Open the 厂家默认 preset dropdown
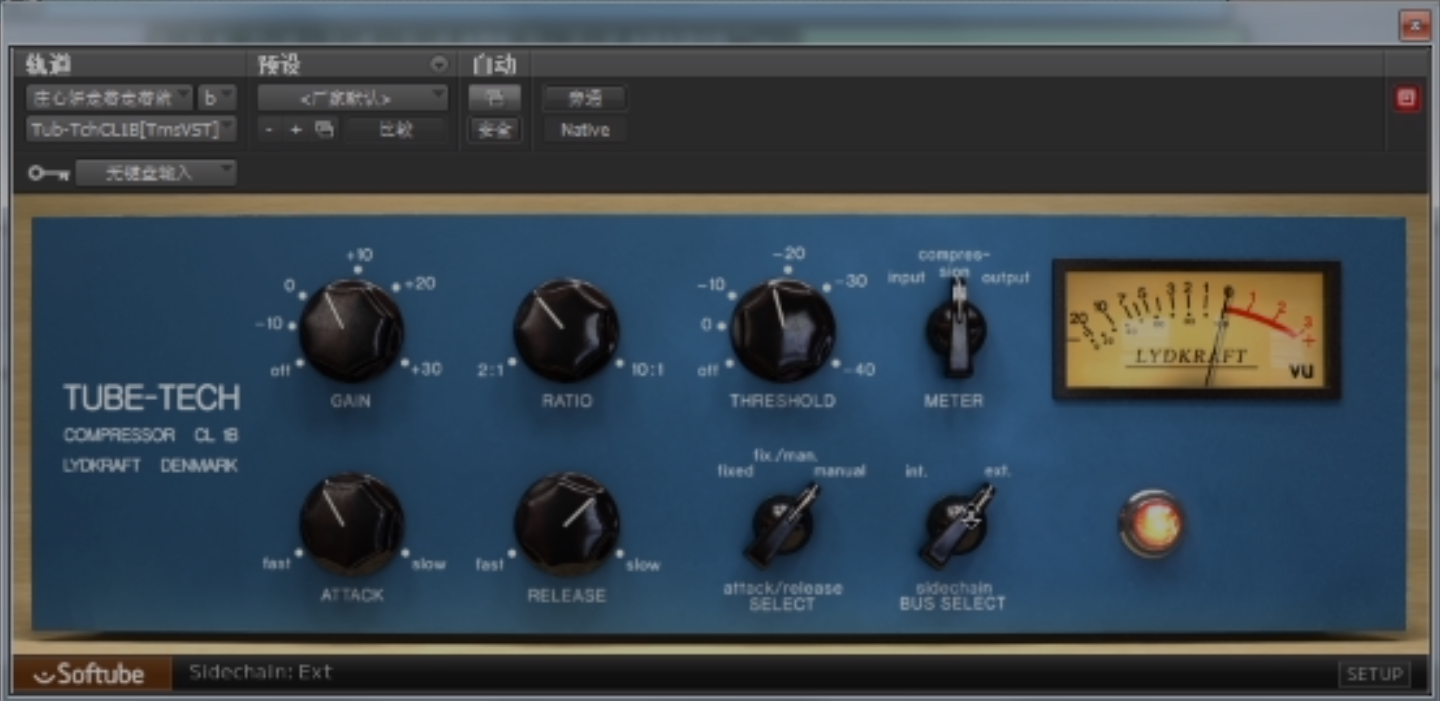 coord(352,98)
